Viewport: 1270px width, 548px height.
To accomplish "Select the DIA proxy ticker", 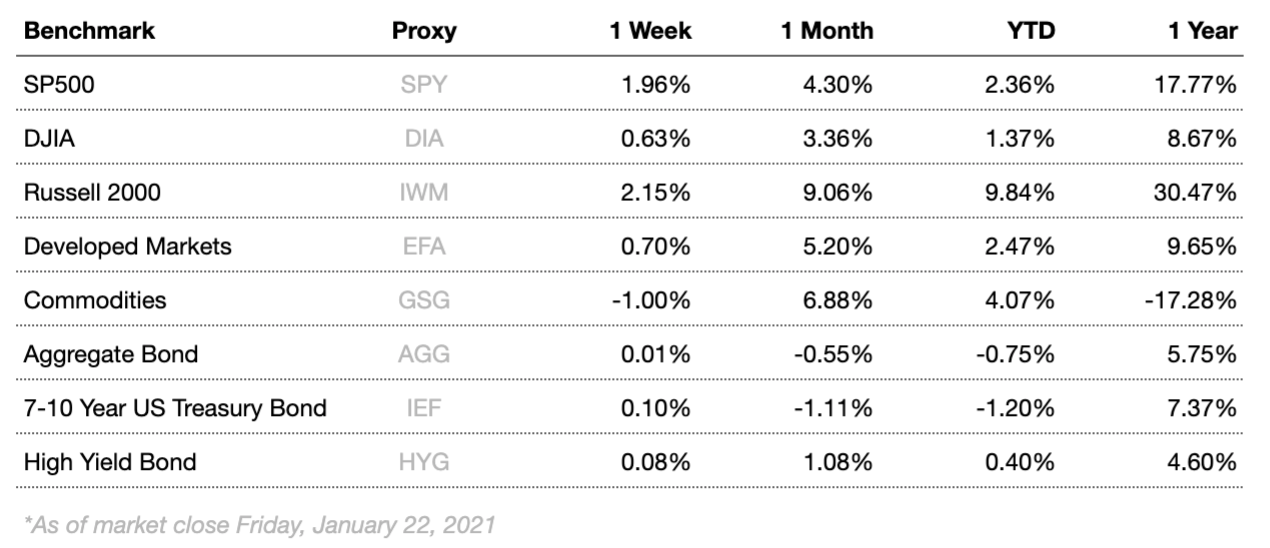I will 424,139.
